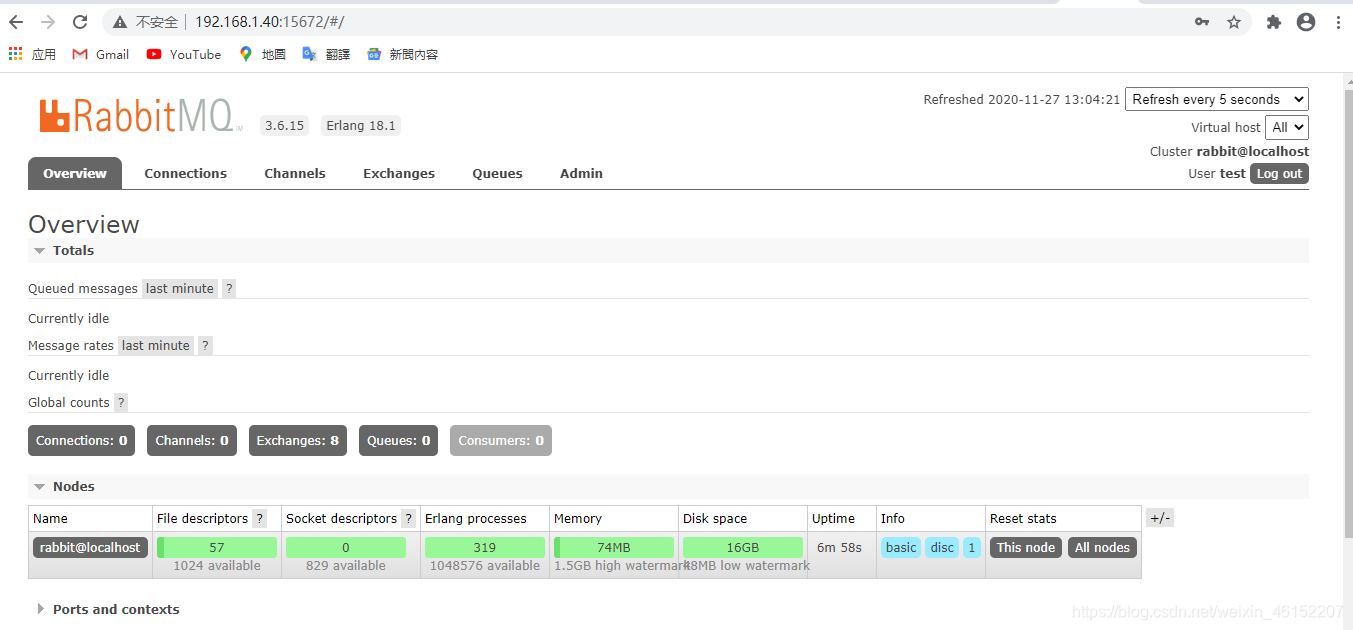Open the Chrome profile avatar
The image size is (1353, 630).
[1306, 22]
